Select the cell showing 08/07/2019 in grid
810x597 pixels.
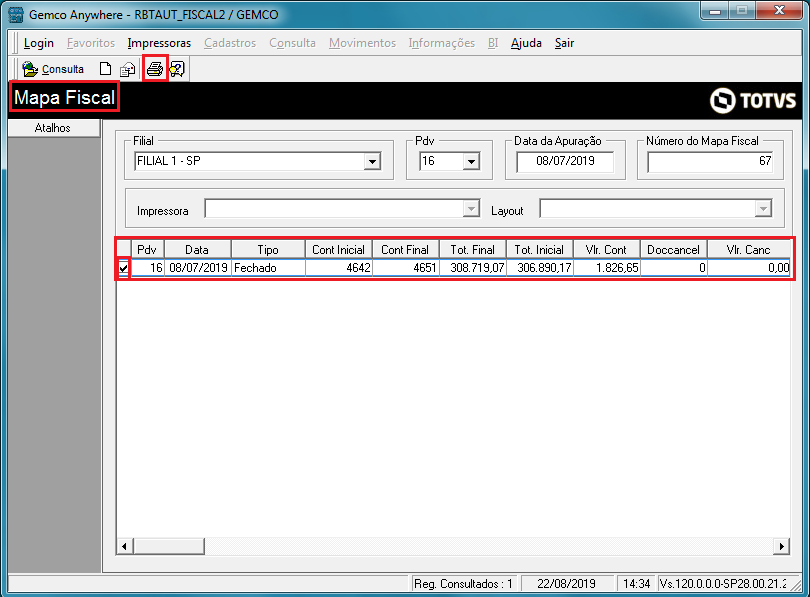(x=198, y=268)
